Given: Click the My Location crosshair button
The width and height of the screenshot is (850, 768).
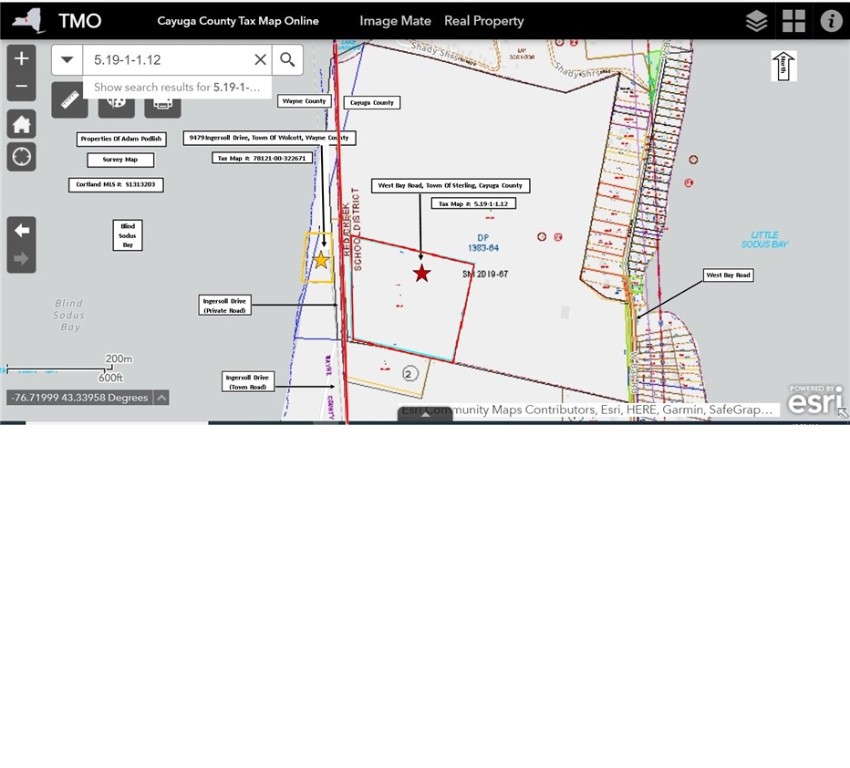Looking at the screenshot, I should coord(22,156).
